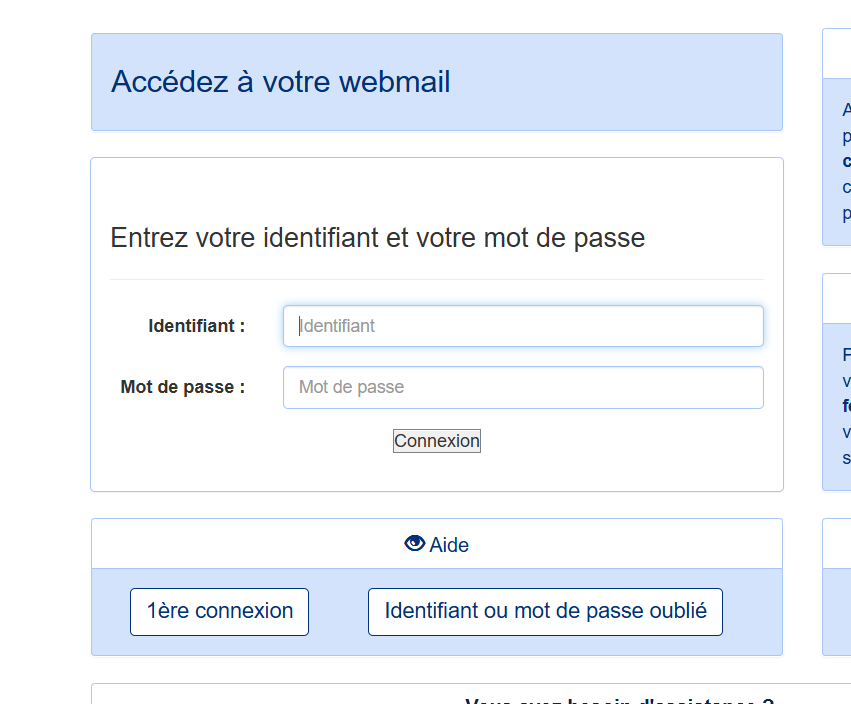Viewport: 851px width, 704px height.
Task: Click the cut-off top right info panel text
Action: (x=846, y=161)
